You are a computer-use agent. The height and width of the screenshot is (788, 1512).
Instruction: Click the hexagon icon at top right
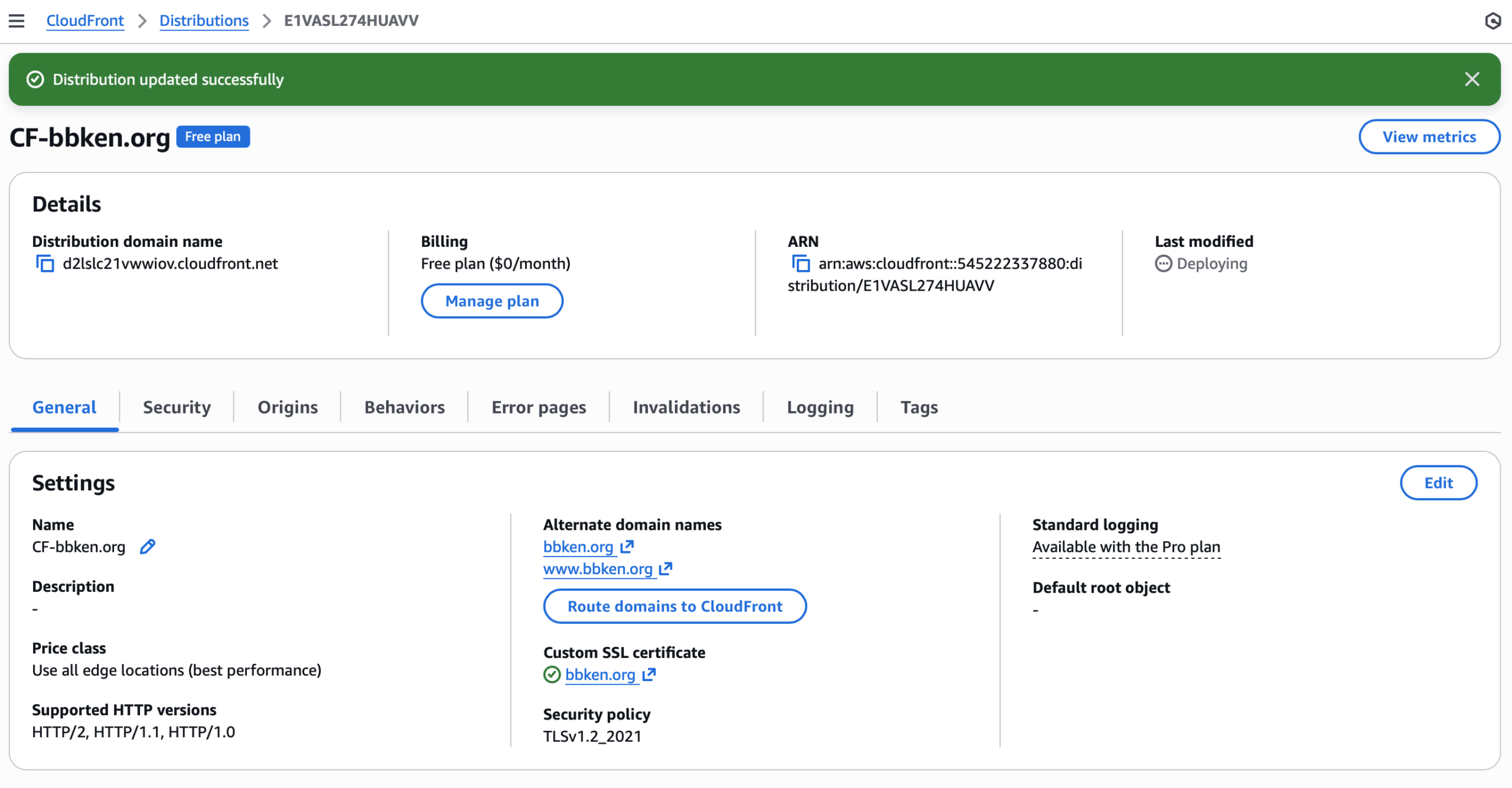point(1493,21)
